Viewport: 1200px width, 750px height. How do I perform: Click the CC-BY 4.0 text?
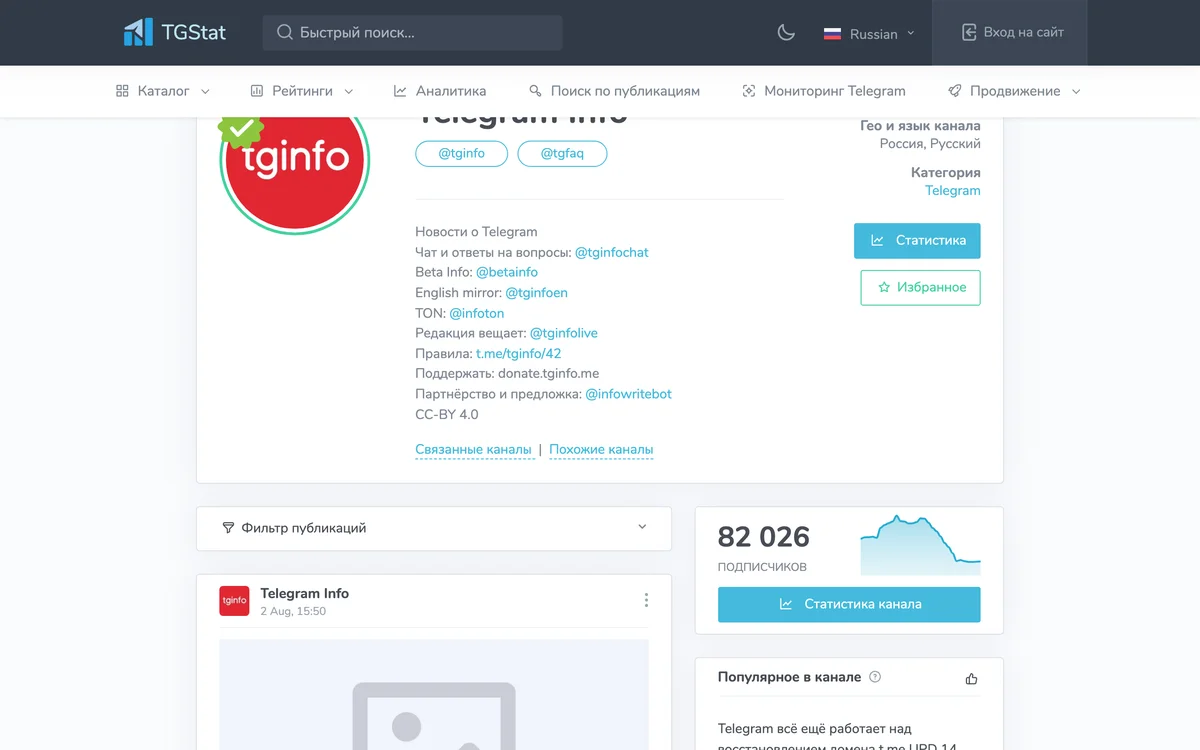(x=447, y=414)
